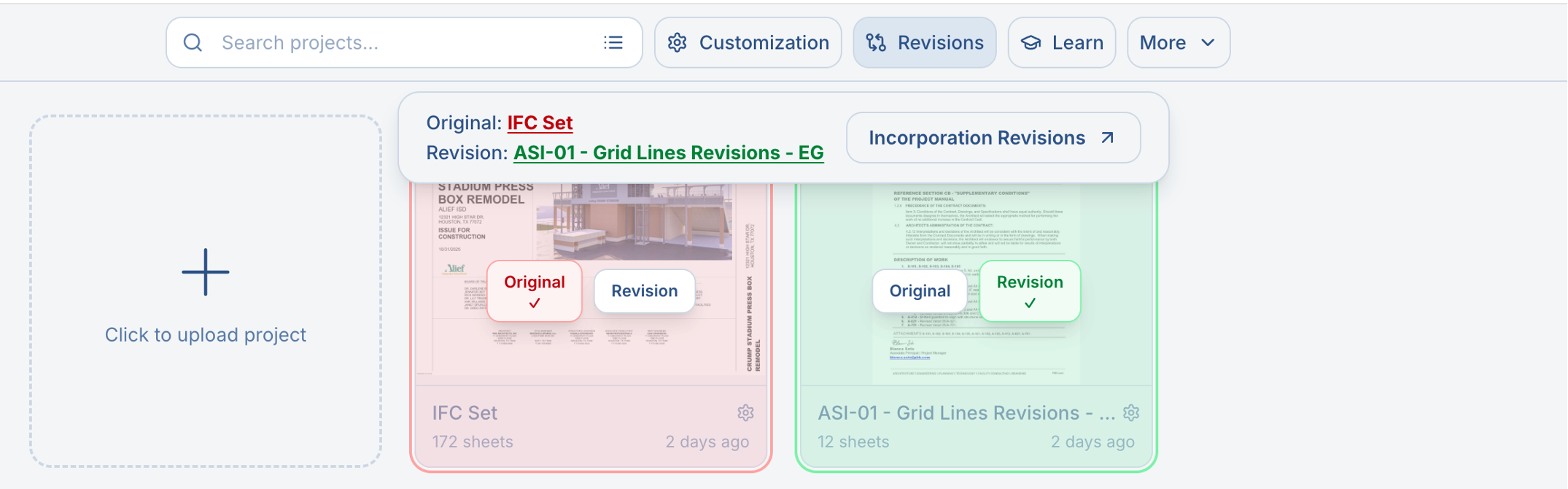
Task: Click the 'Click to upload project' text
Action: pyautogui.click(x=206, y=335)
